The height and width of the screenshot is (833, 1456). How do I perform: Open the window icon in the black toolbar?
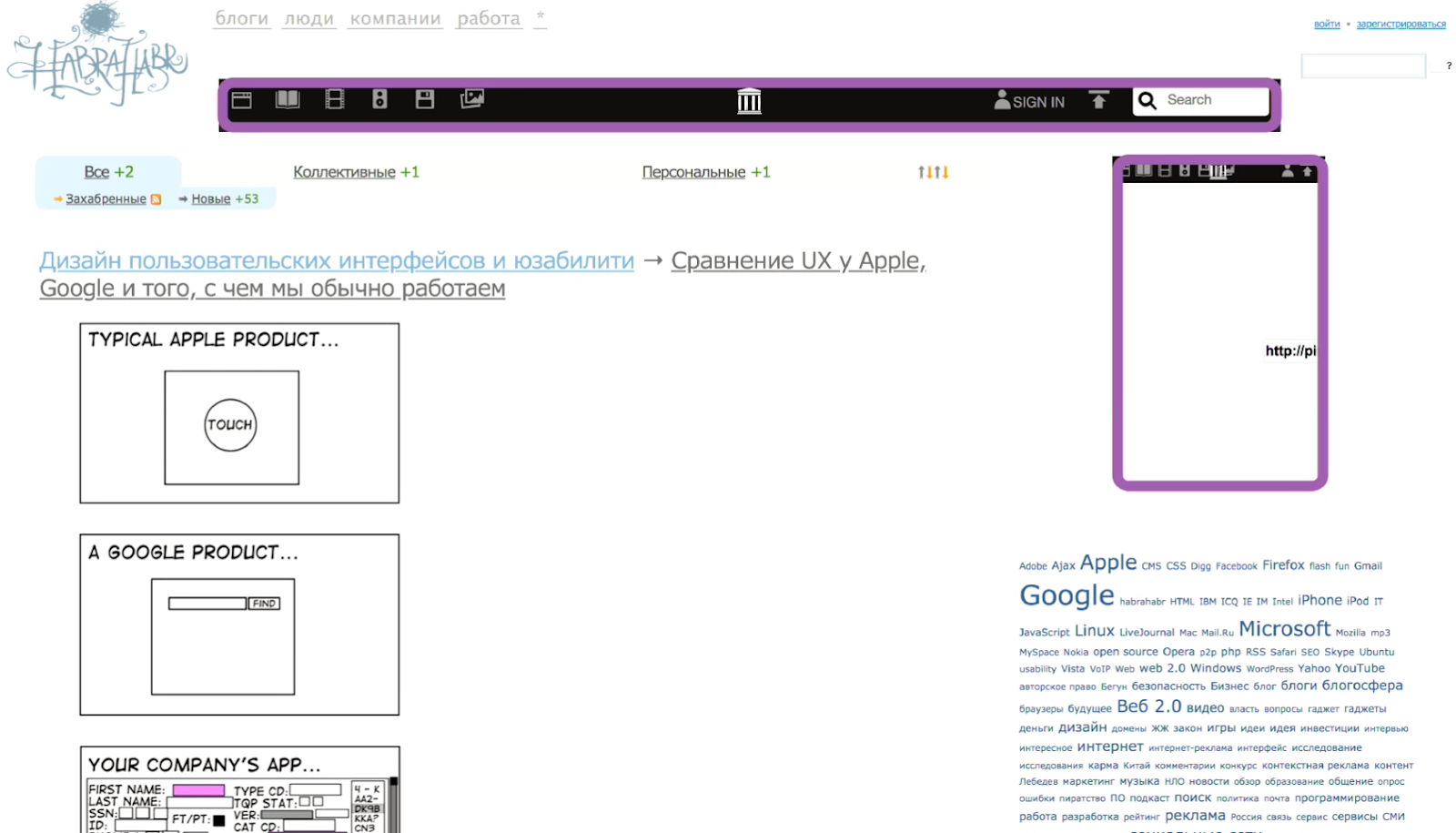coord(241,100)
